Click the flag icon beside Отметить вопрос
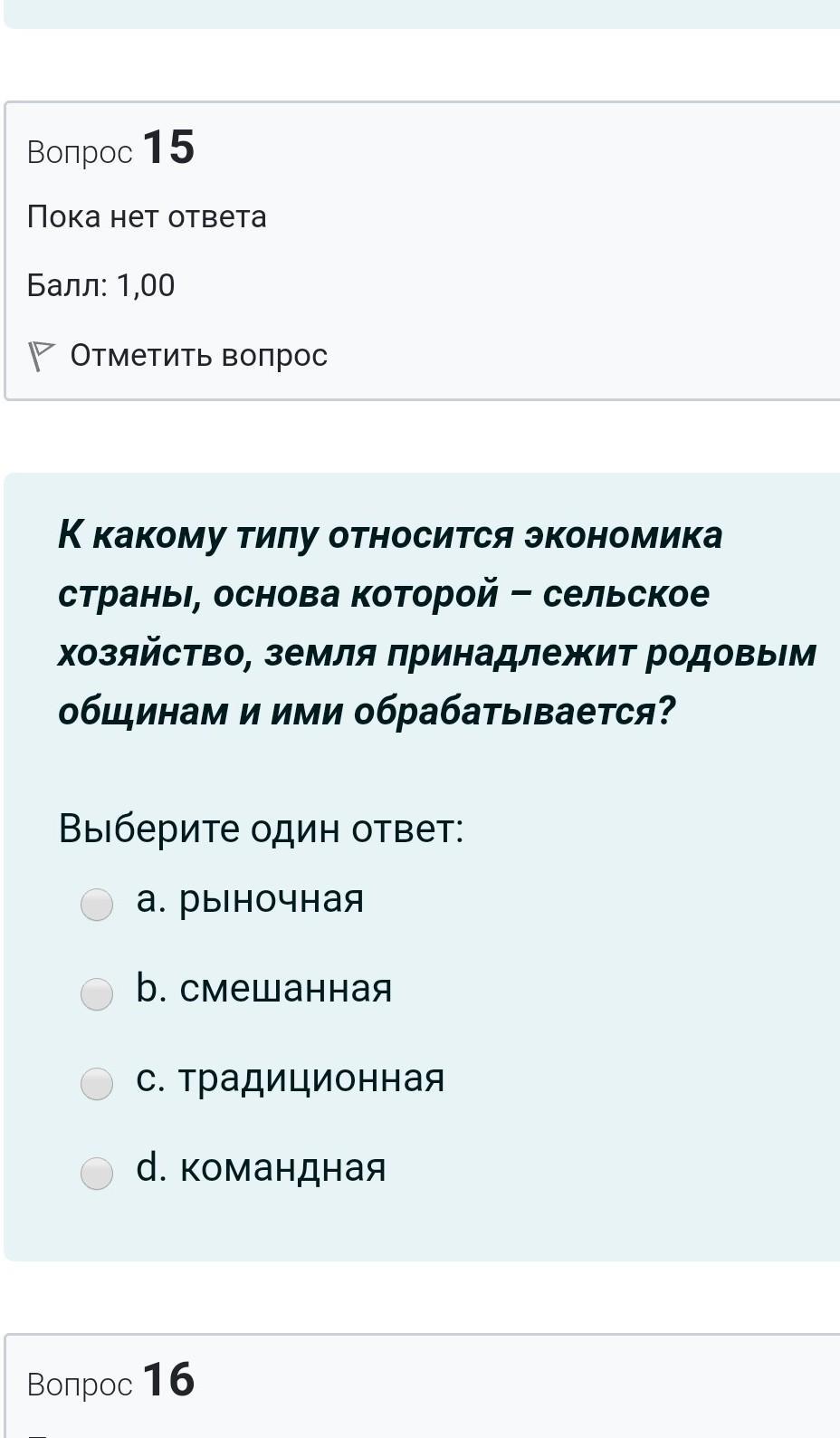 pyautogui.click(x=41, y=356)
